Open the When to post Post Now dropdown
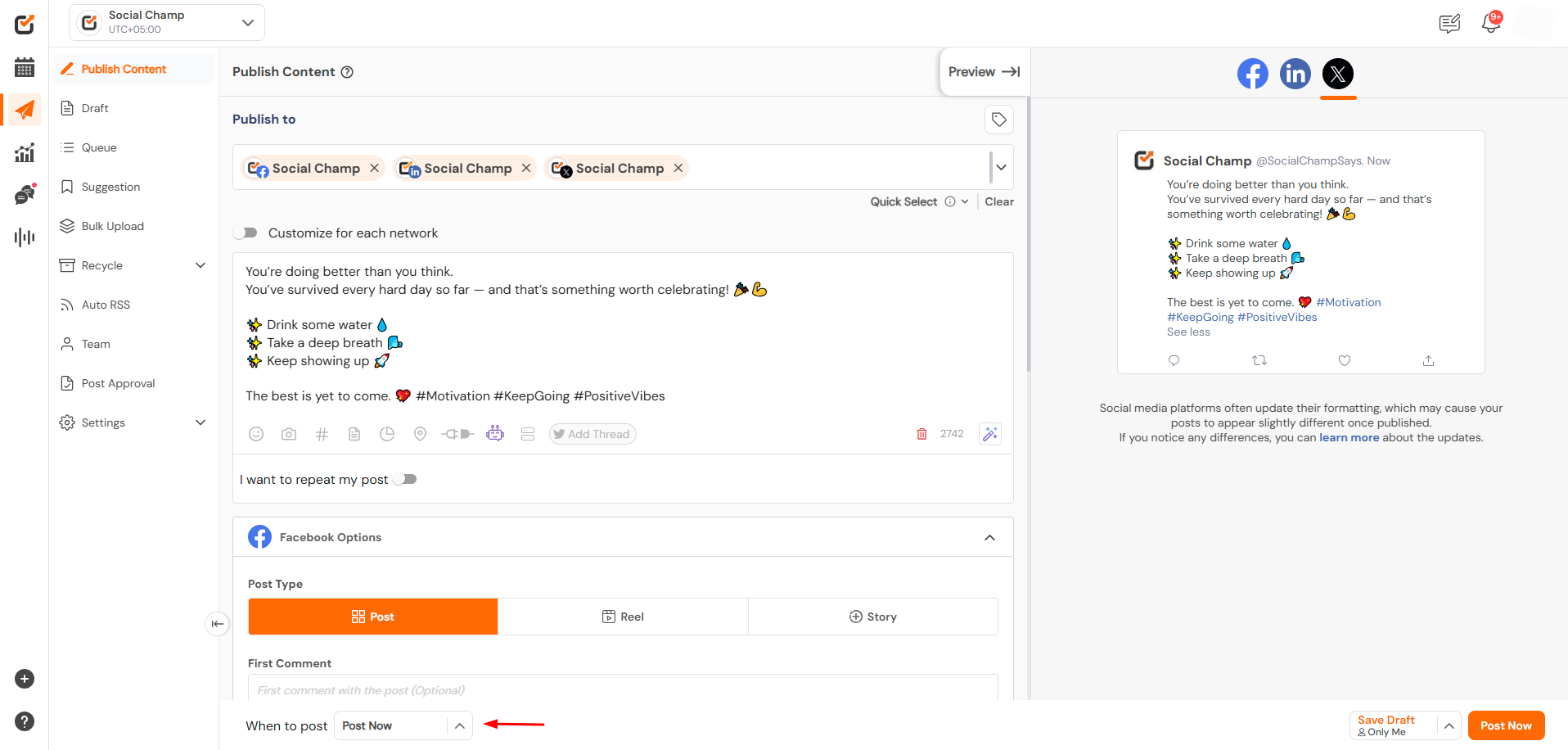Image resolution: width=1568 pixels, height=750 pixels. click(x=403, y=725)
